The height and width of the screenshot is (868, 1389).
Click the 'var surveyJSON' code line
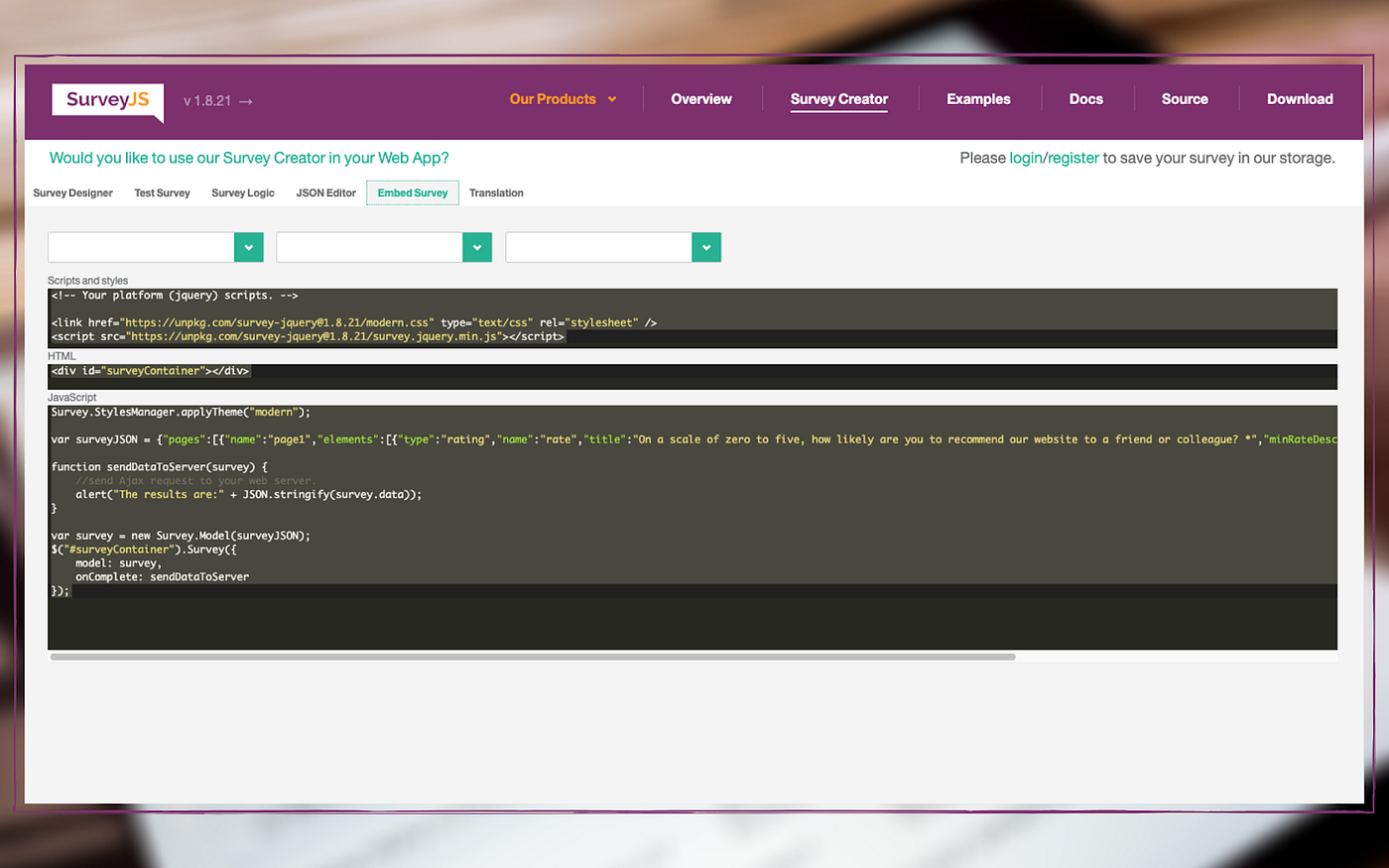pos(694,439)
